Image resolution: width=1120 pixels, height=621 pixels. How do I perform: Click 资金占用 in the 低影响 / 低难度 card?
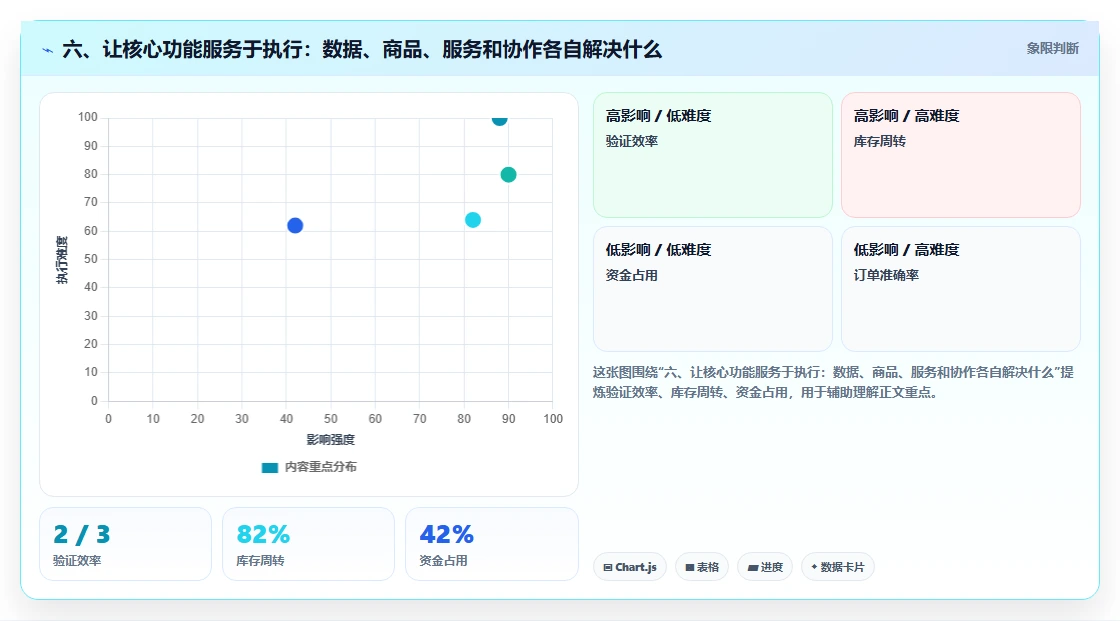click(631, 275)
